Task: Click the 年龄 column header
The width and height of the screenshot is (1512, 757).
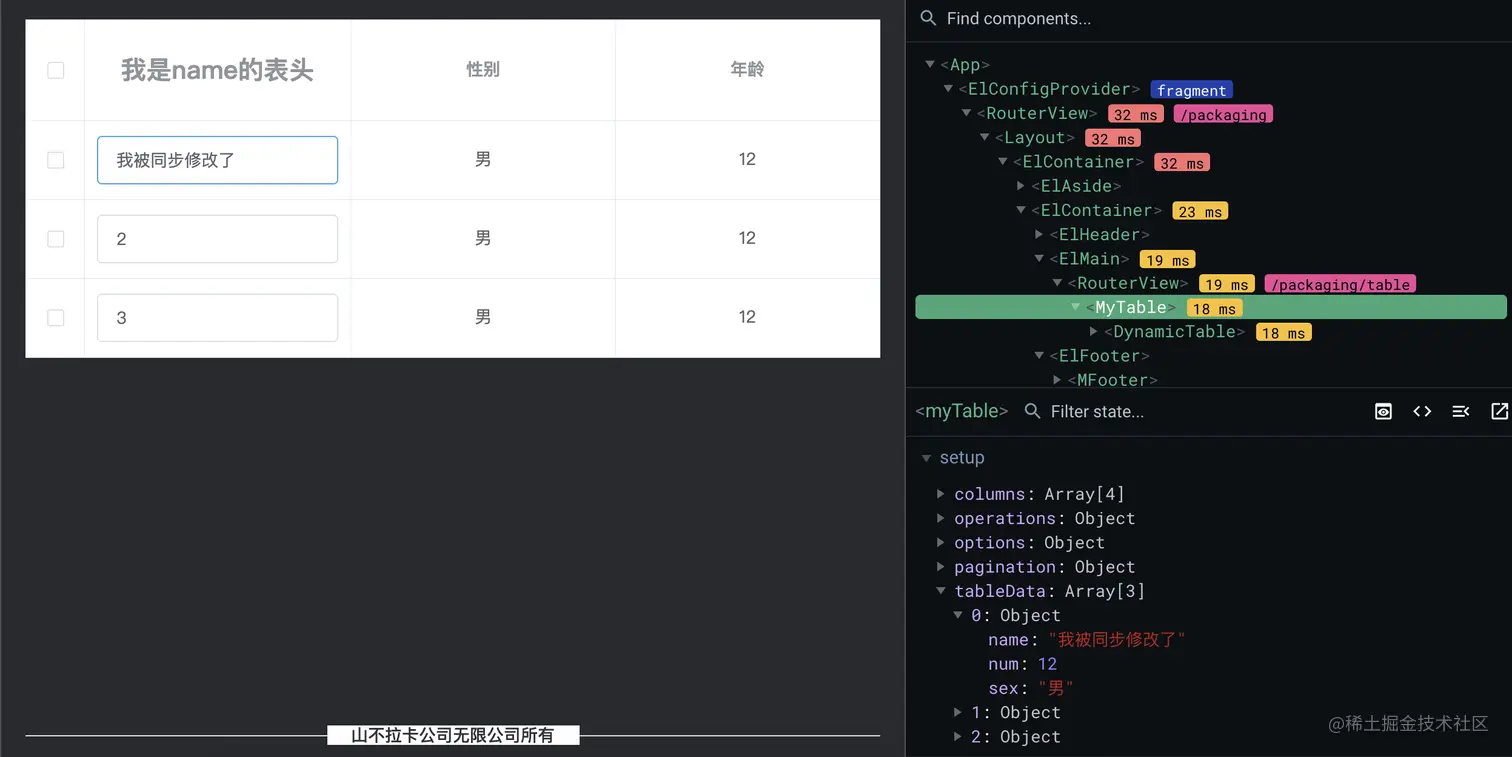Action: point(747,70)
